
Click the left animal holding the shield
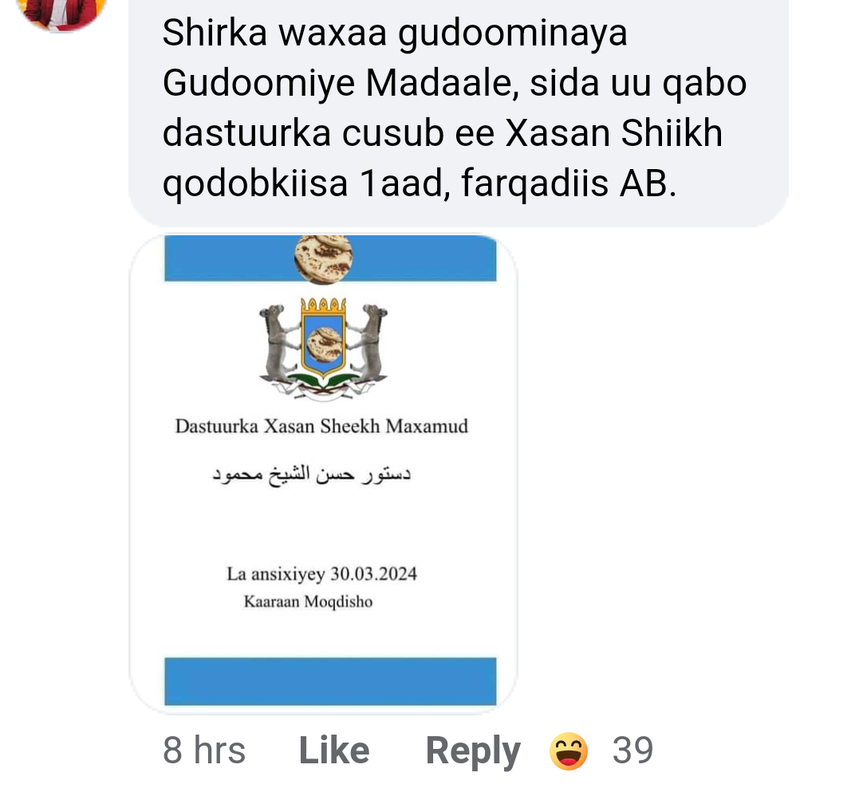point(279,344)
